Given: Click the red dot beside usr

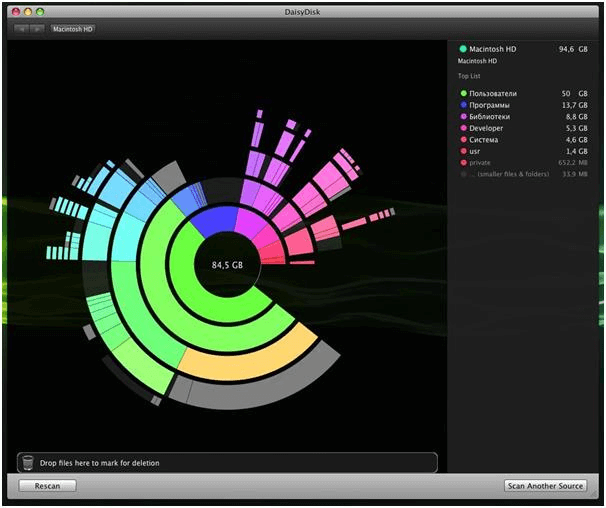Looking at the screenshot, I should click(x=463, y=151).
